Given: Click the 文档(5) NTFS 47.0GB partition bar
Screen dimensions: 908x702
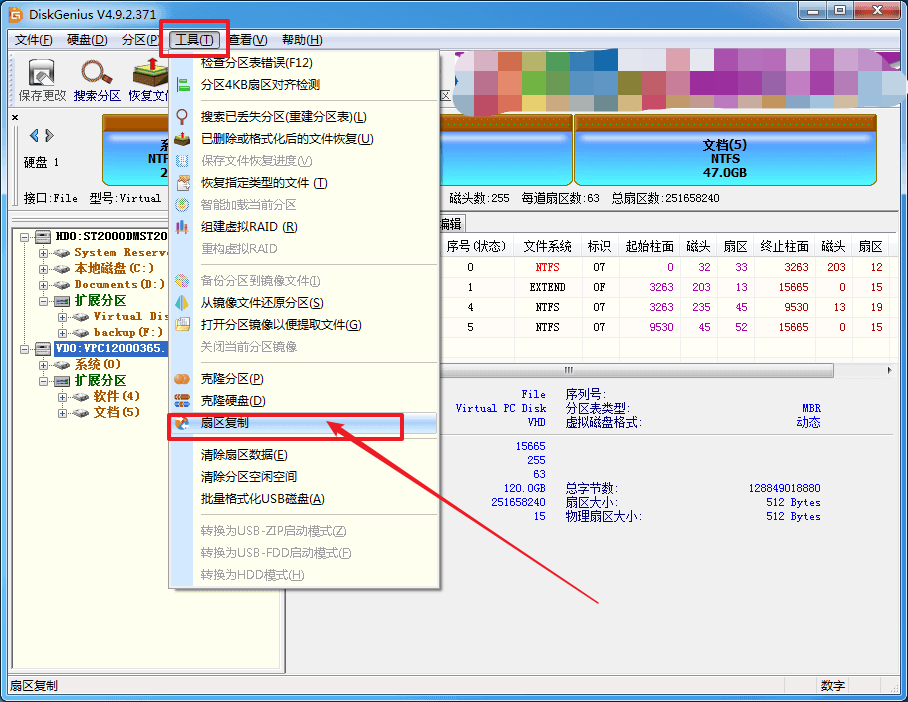Looking at the screenshot, I should coord(725,150).
